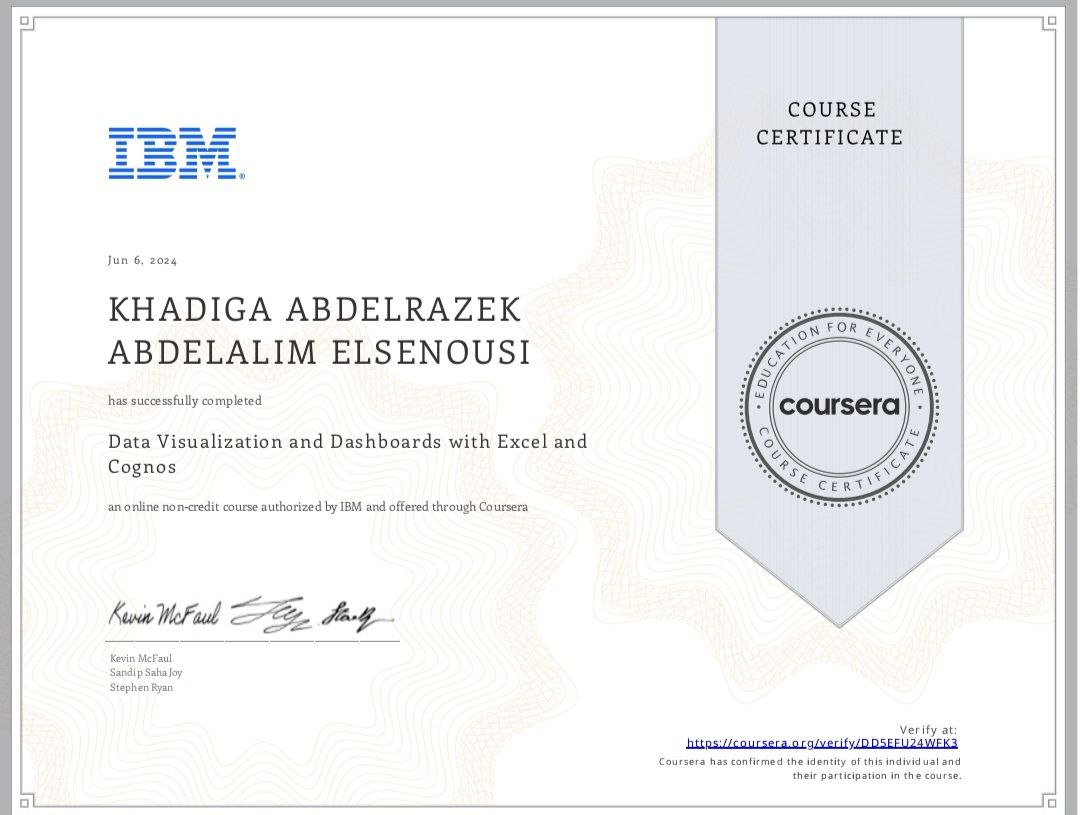Click 'Coursera has confirmed the identity' statement
The width and height of the screenshot is (1080, 815).
click(x=810, y=762)
